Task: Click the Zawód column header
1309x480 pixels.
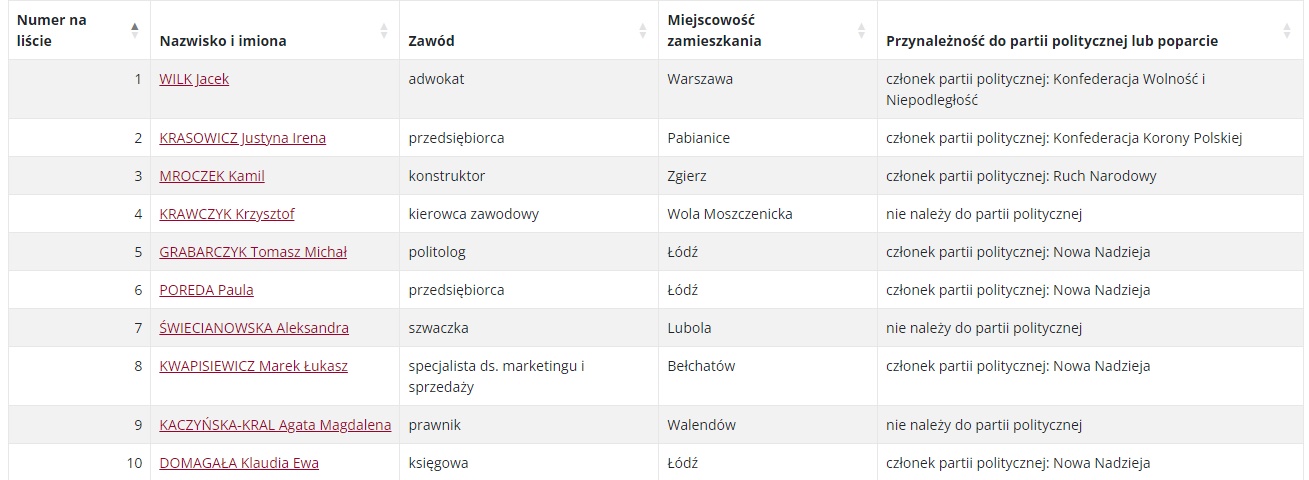Action: 431,41
